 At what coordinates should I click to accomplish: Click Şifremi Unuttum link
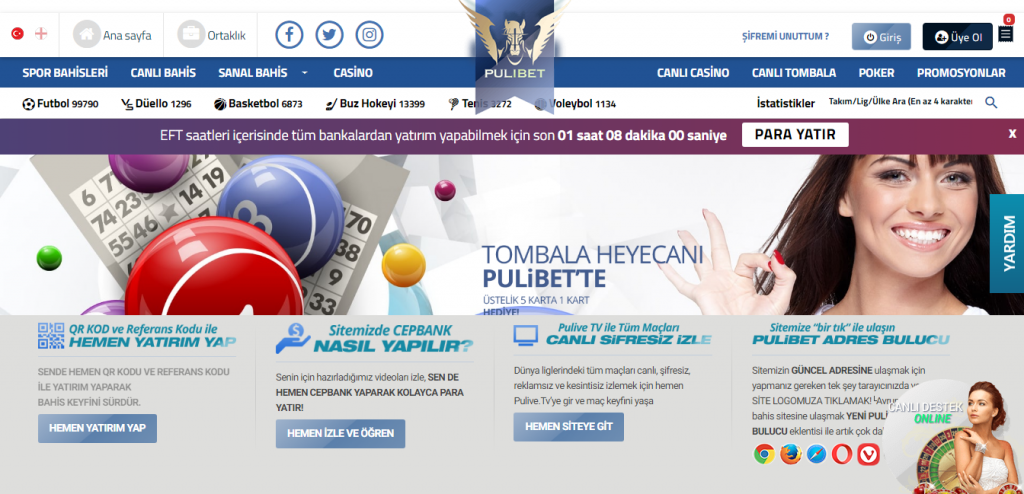[786, 37]
